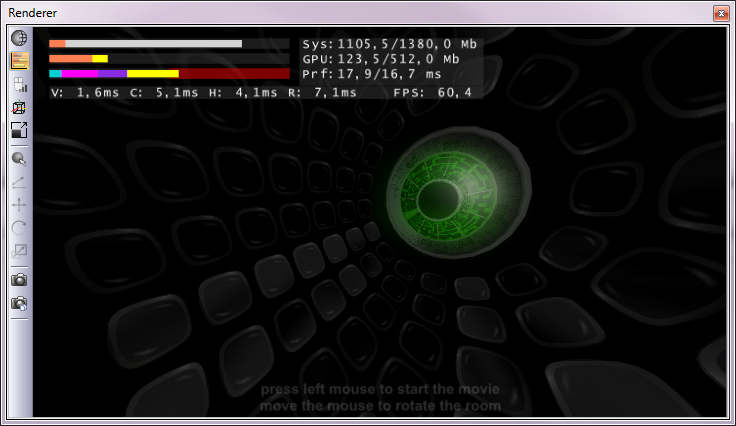
Task: Take a screenshot with the camera icon
Action: 19,279
